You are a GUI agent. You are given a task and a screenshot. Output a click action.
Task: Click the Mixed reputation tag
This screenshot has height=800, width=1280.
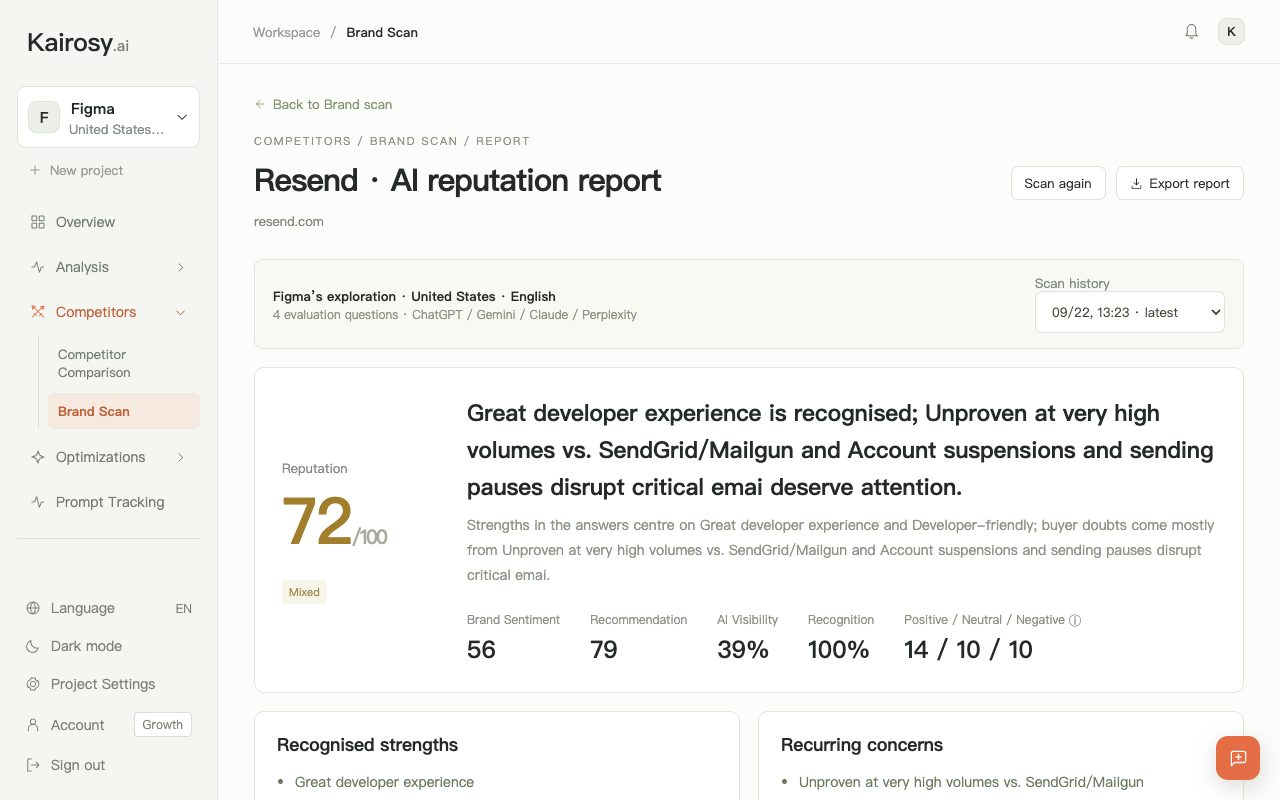click(304, 592)
